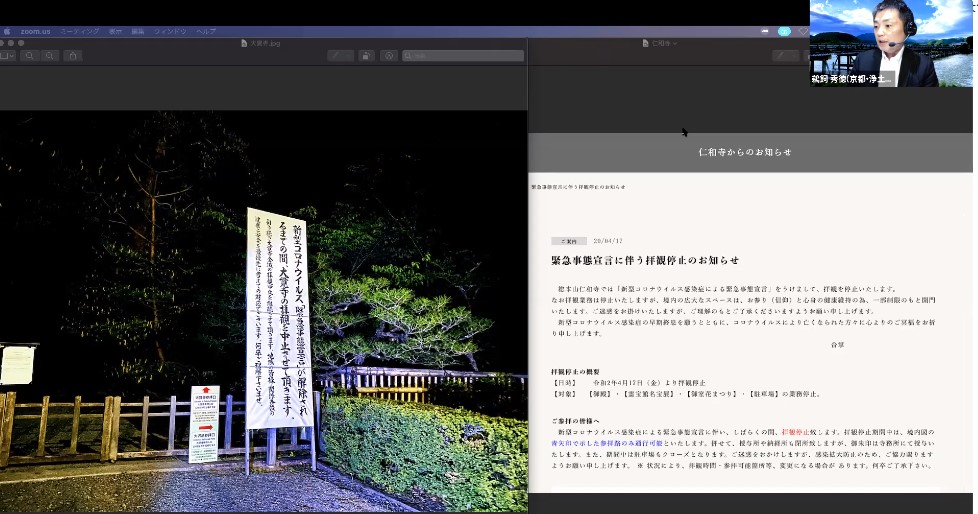Click the heart-shaped icon in menu bar
The height and width of the screenshot is (514, 978).
coord(803,31)
